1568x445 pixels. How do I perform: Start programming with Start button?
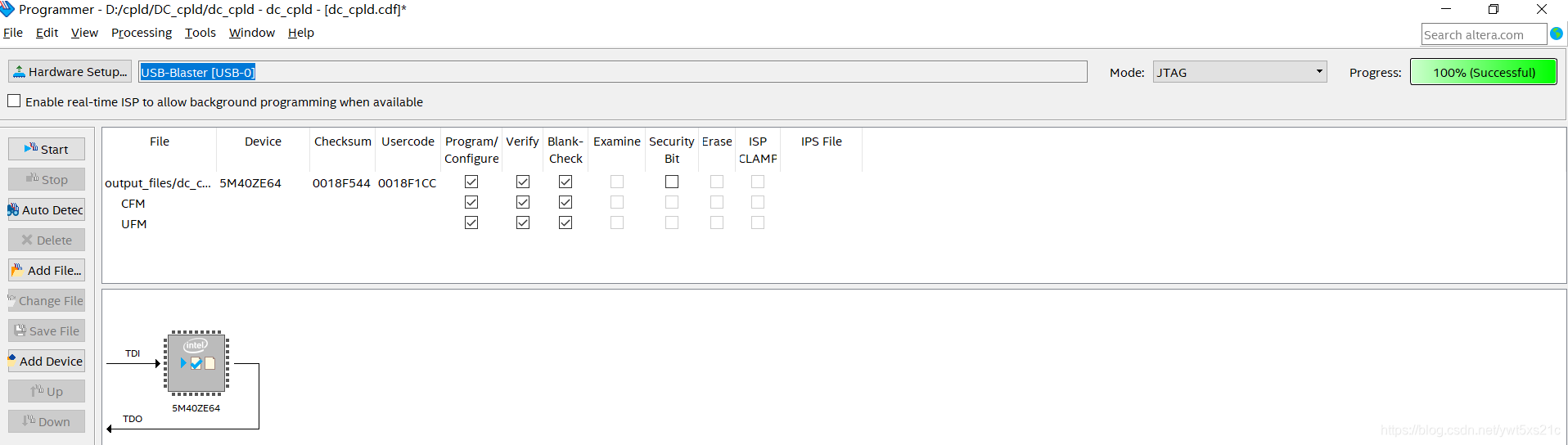click(47, 149)
